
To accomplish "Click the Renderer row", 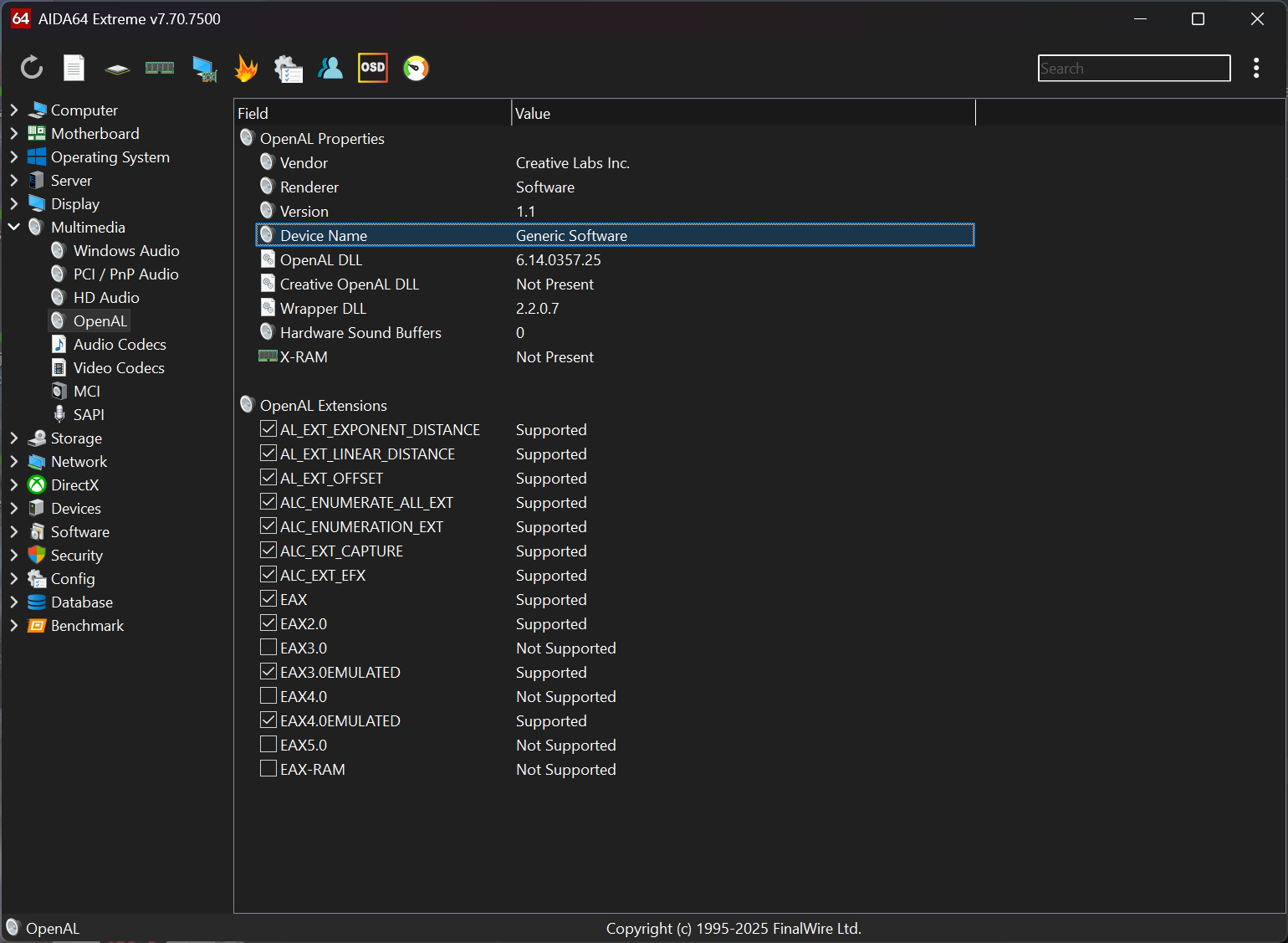I will [x=615, y=187].
